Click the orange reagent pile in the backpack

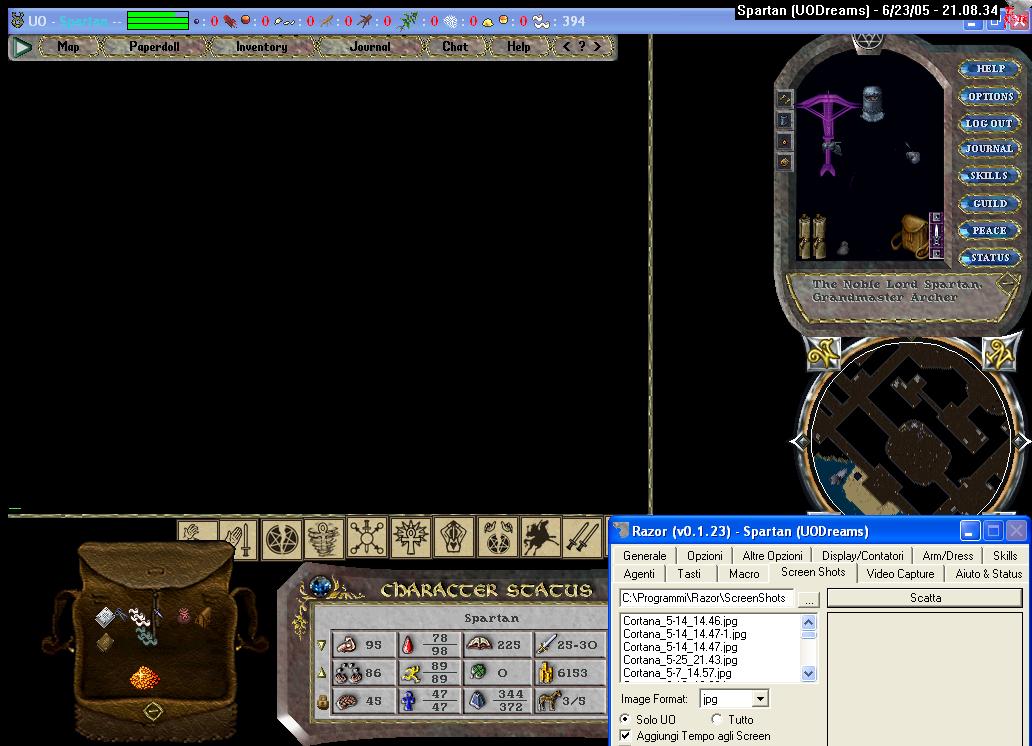click(144, 677)
